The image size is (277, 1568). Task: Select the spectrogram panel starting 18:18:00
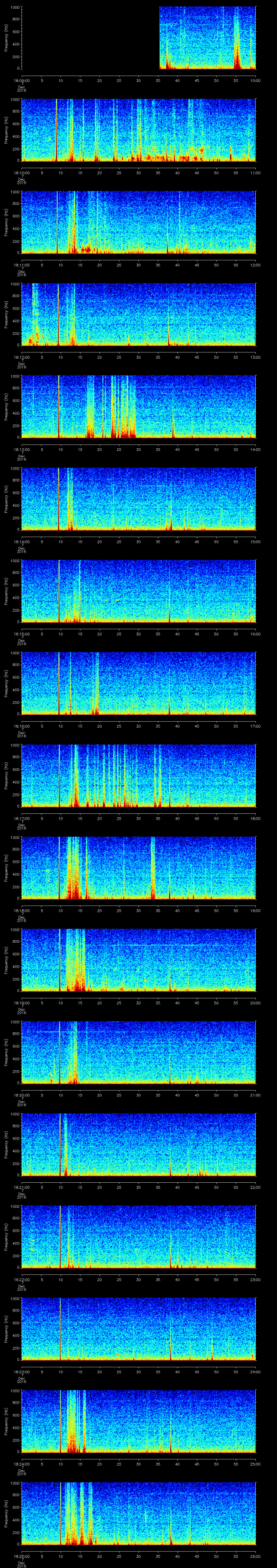pos(139,868)
